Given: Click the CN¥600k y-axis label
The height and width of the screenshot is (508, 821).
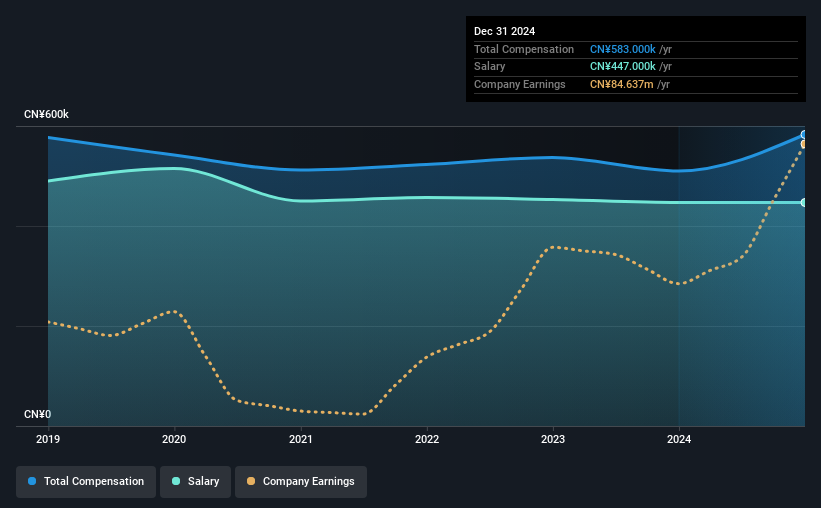Looking at the screenshot, I should click(46, 114).
